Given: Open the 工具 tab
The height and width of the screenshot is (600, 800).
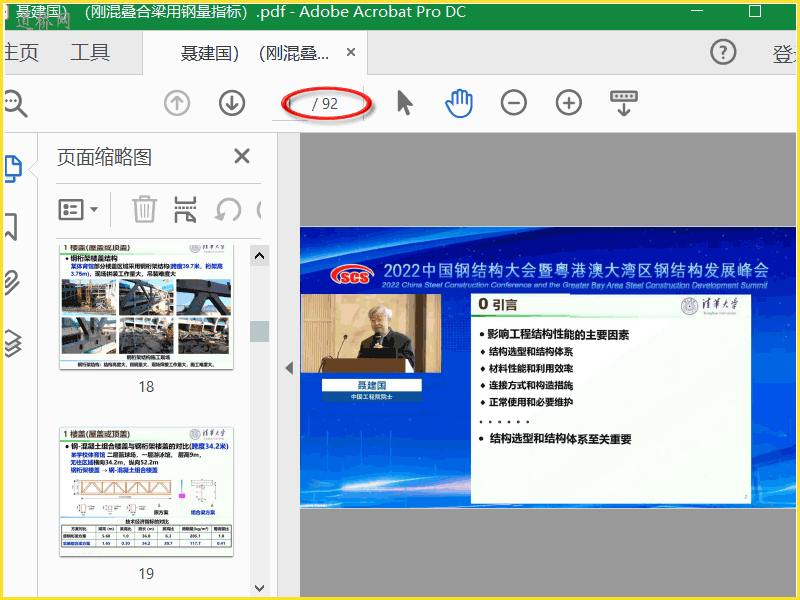Looking at the screenshot, I should tap(90, 53).
